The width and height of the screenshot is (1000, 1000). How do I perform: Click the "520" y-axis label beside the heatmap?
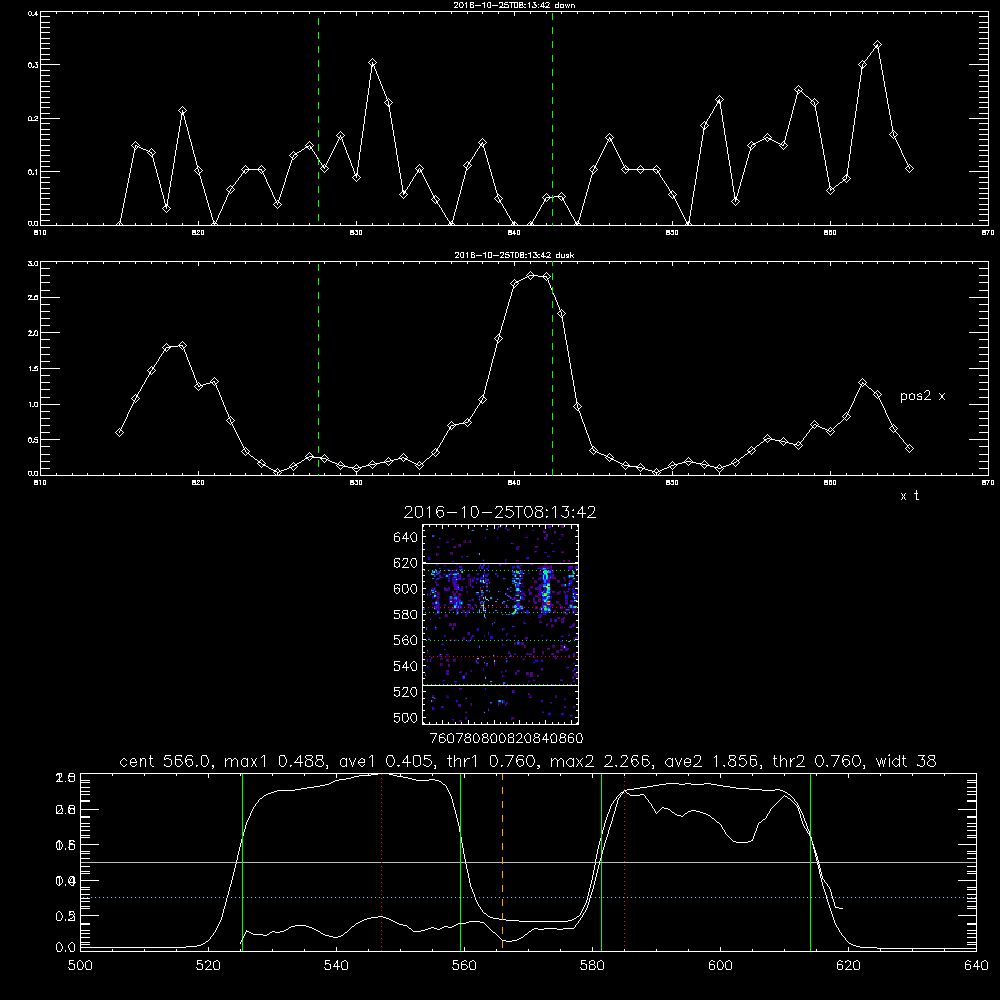(406, 692)
